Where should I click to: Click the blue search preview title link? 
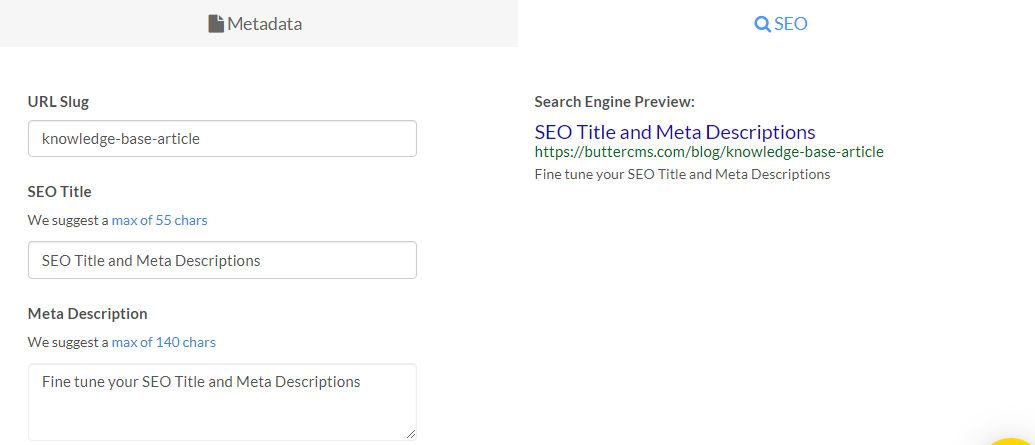pos(674,132)
